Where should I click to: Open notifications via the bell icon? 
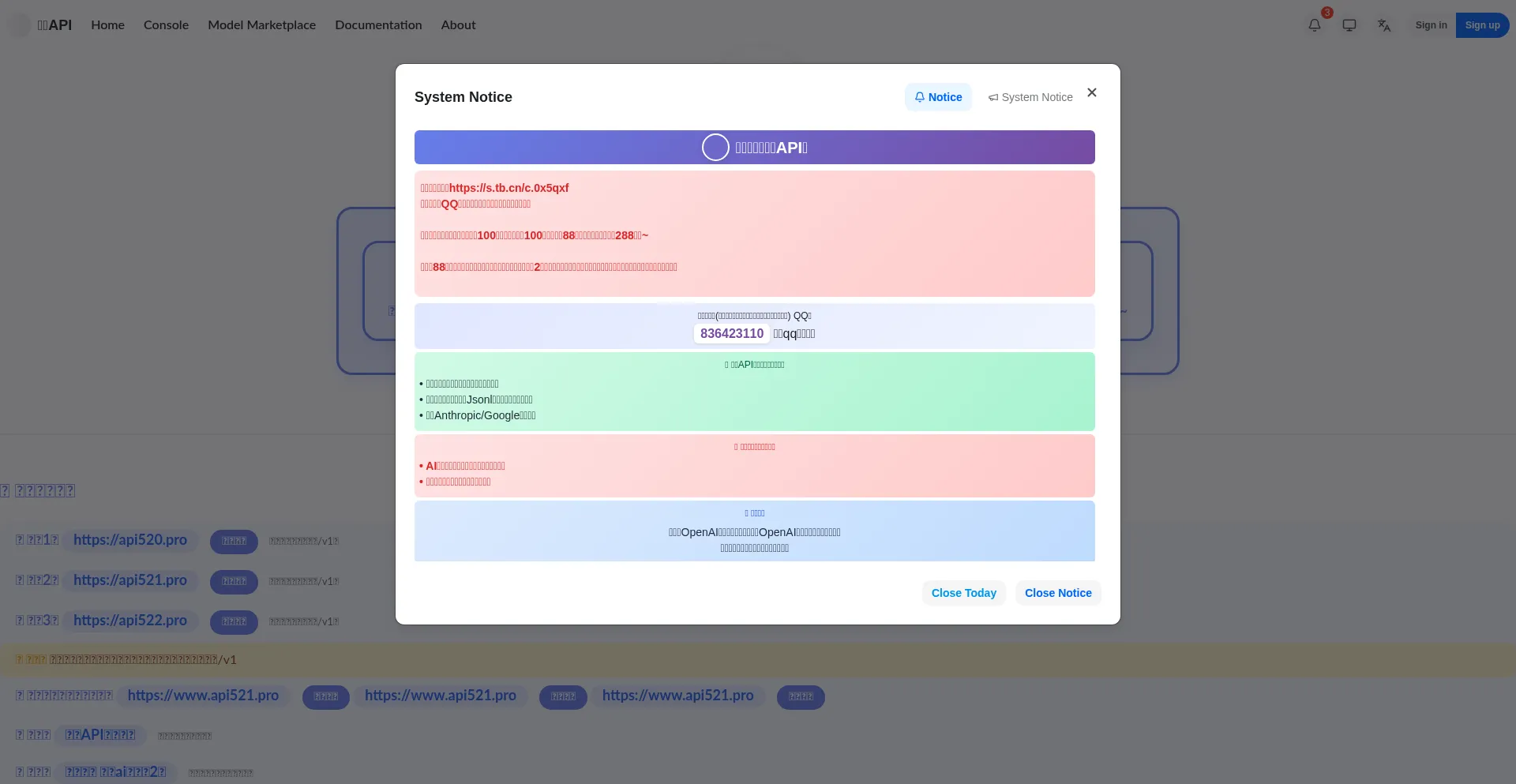[x=1313, y=24]
